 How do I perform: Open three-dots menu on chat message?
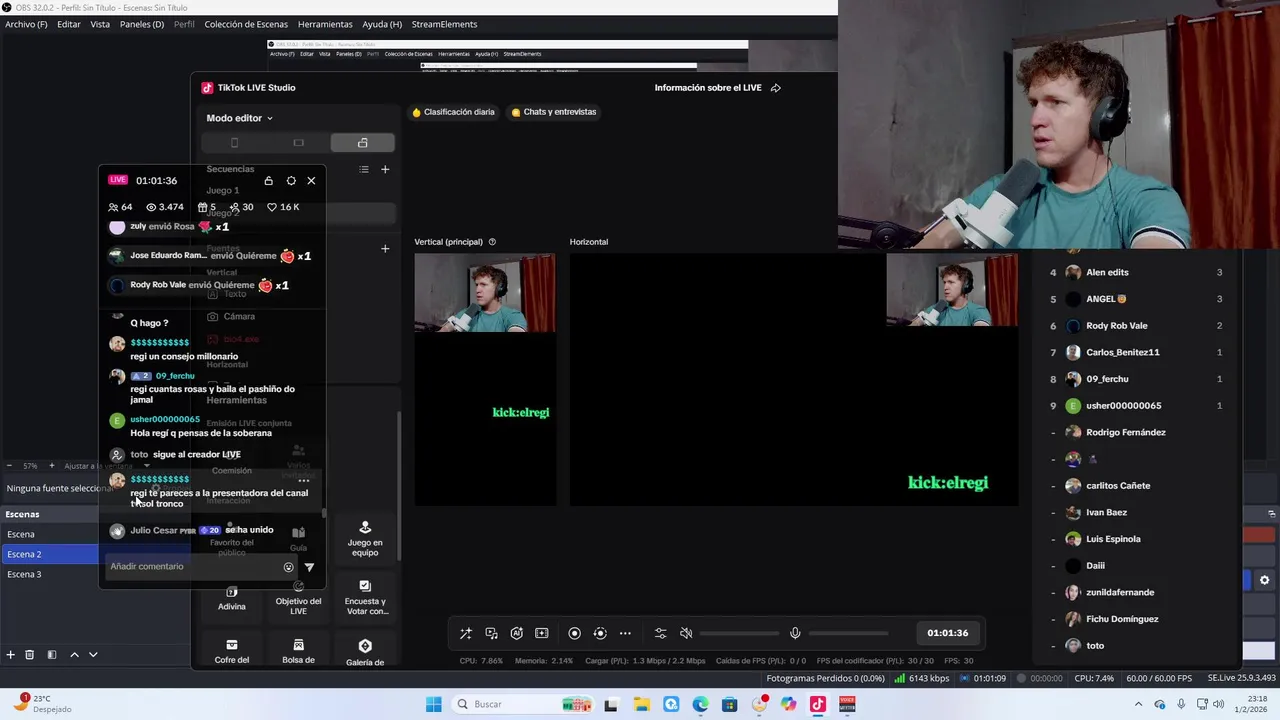(304, 481)
